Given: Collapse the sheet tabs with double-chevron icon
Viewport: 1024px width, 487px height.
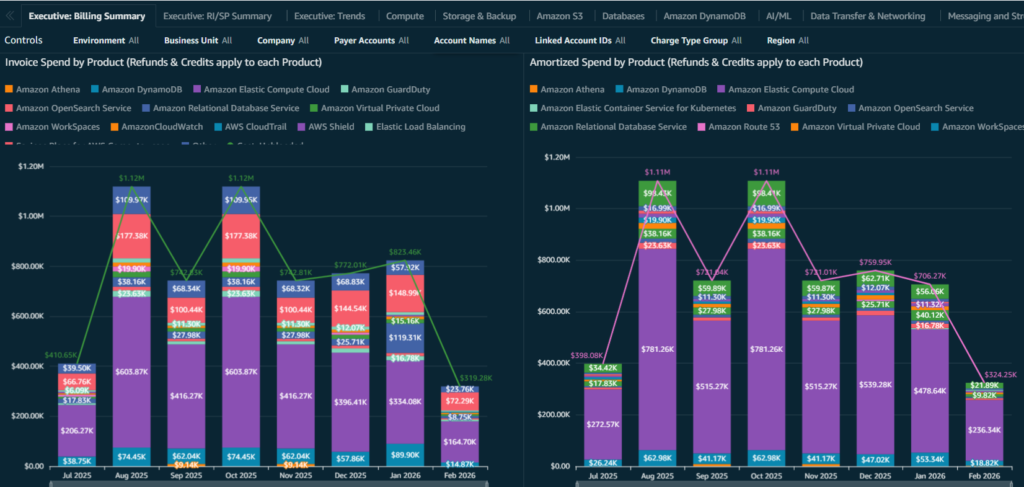Looking at the screenshot, I should coord(10,16).
